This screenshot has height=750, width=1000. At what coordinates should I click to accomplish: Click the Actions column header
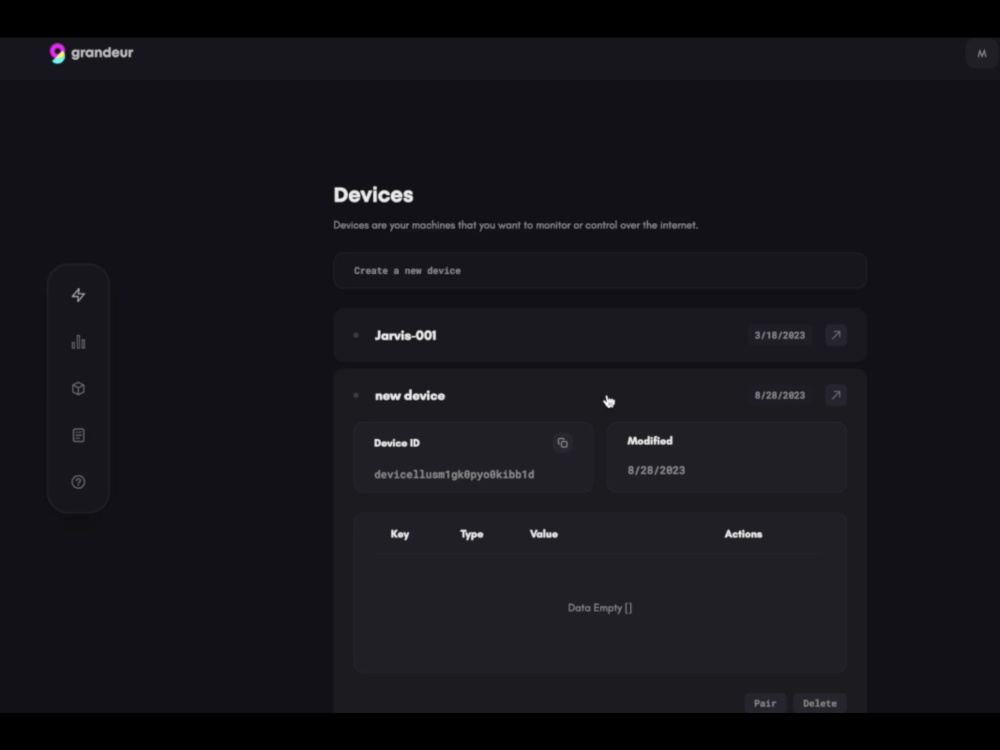[743, 534]
